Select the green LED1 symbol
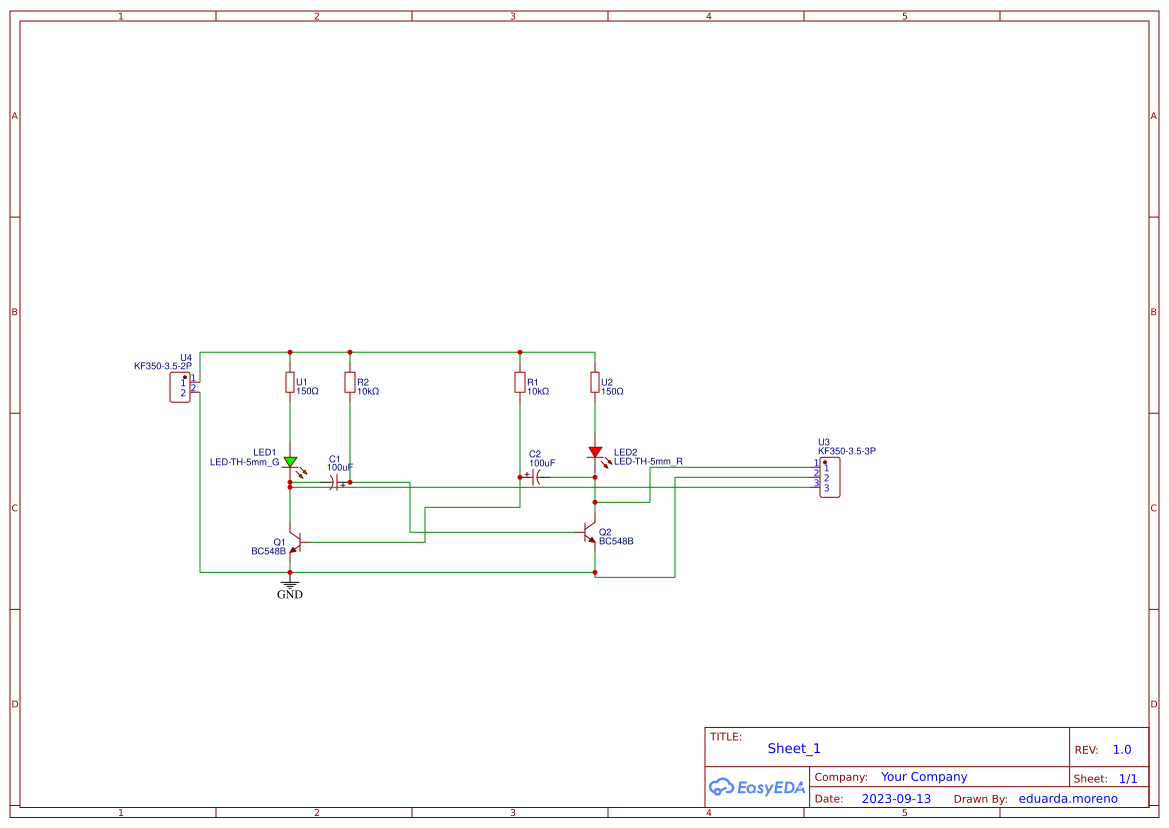The width and height of the screenshot is (1169, 828). tap(290, 462)
